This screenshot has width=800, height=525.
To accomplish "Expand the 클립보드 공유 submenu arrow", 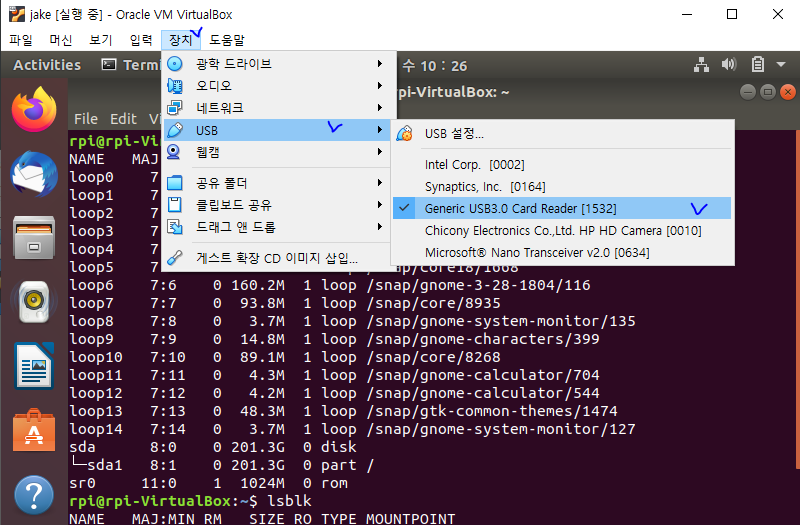I will point(380,205).
